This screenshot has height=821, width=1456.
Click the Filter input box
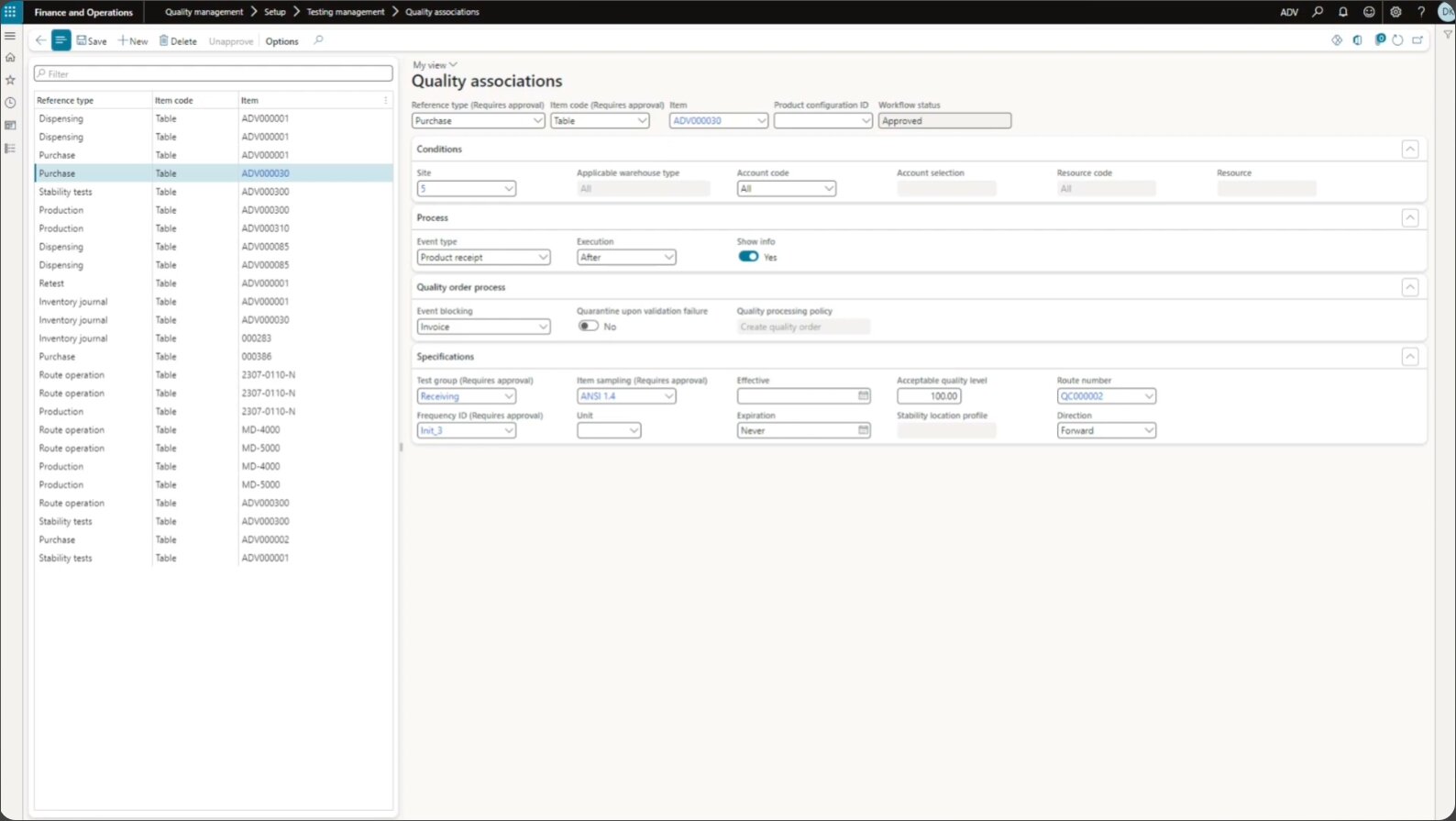point(214,73)
